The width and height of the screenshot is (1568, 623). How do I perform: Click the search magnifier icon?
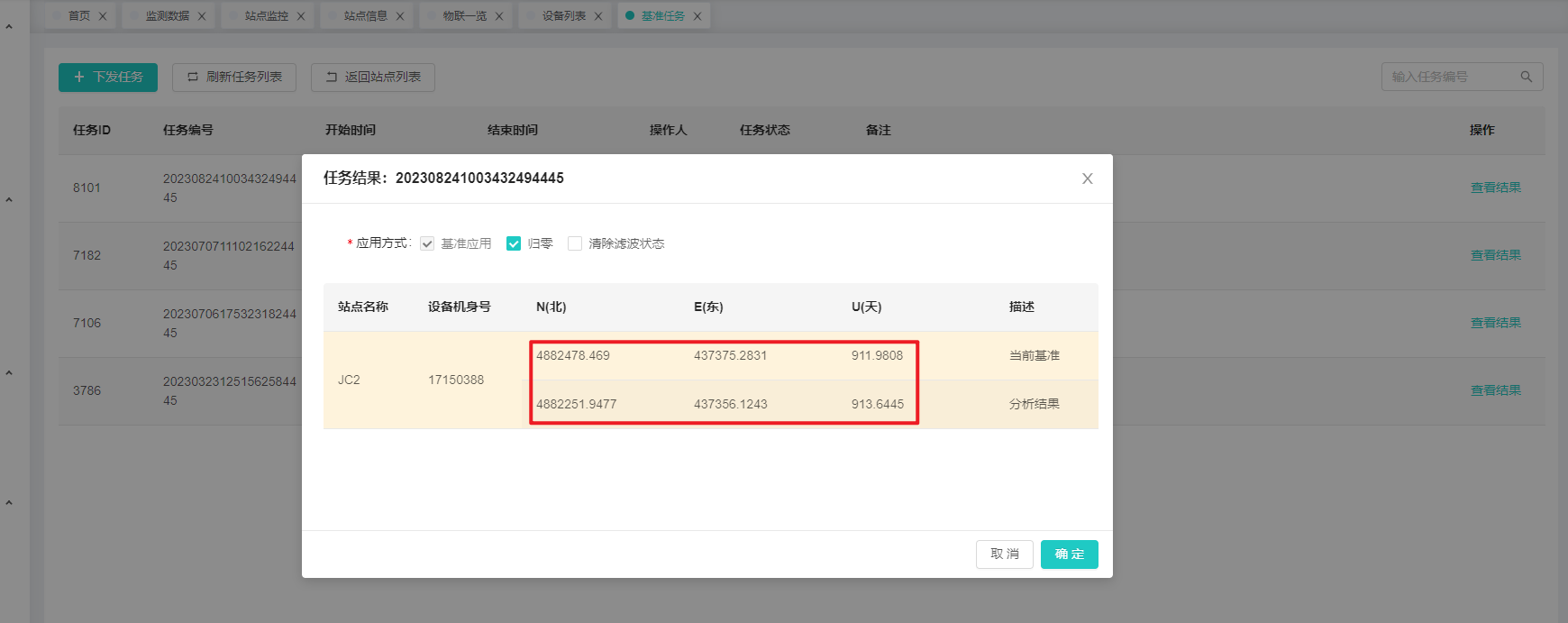(1527, 77)
